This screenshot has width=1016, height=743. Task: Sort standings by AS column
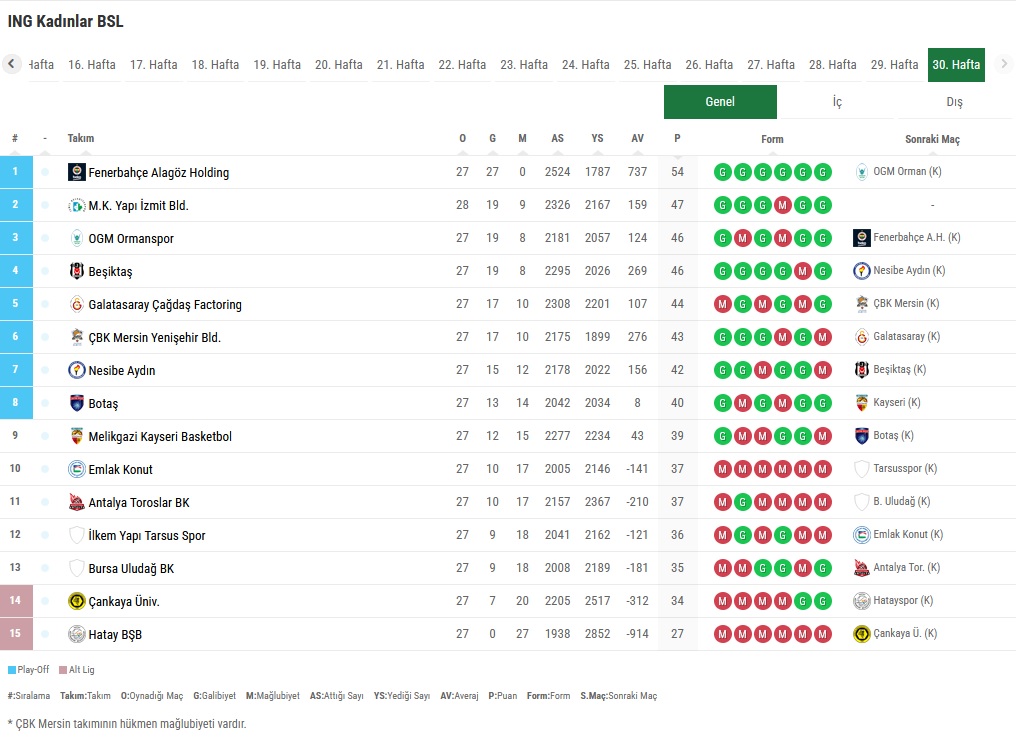[557, 139]
